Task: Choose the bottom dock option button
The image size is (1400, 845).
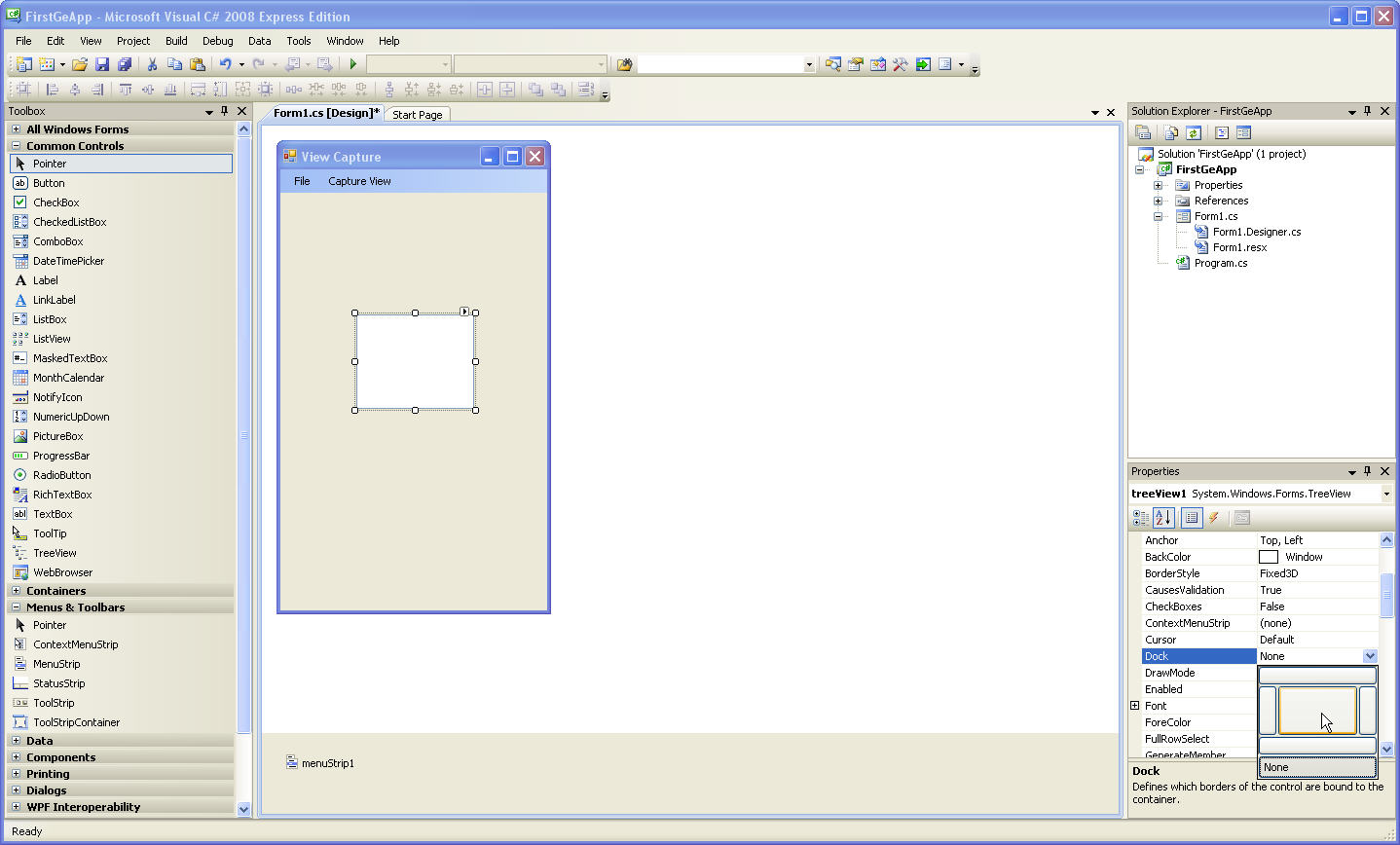Action: 1317,746
